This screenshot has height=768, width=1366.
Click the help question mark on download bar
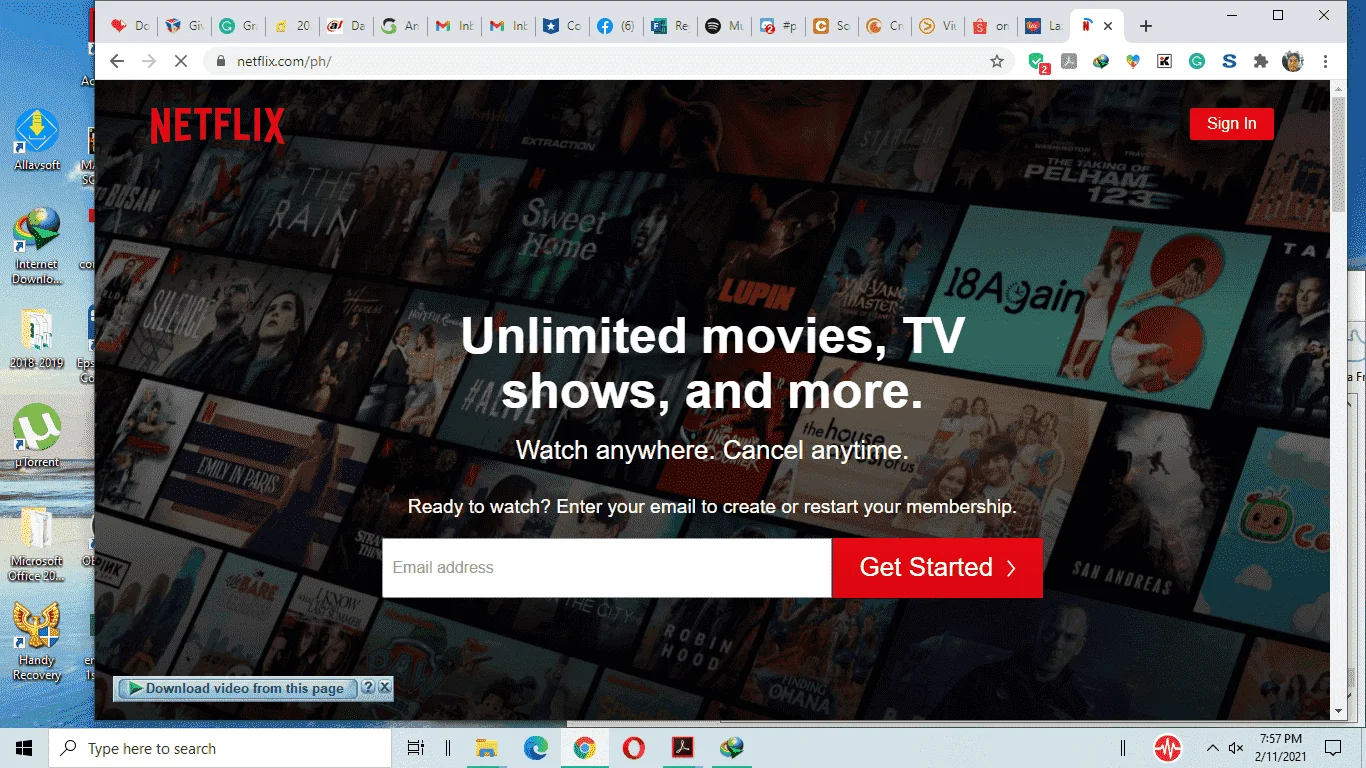pyautogui.click(x=367, y=688)
